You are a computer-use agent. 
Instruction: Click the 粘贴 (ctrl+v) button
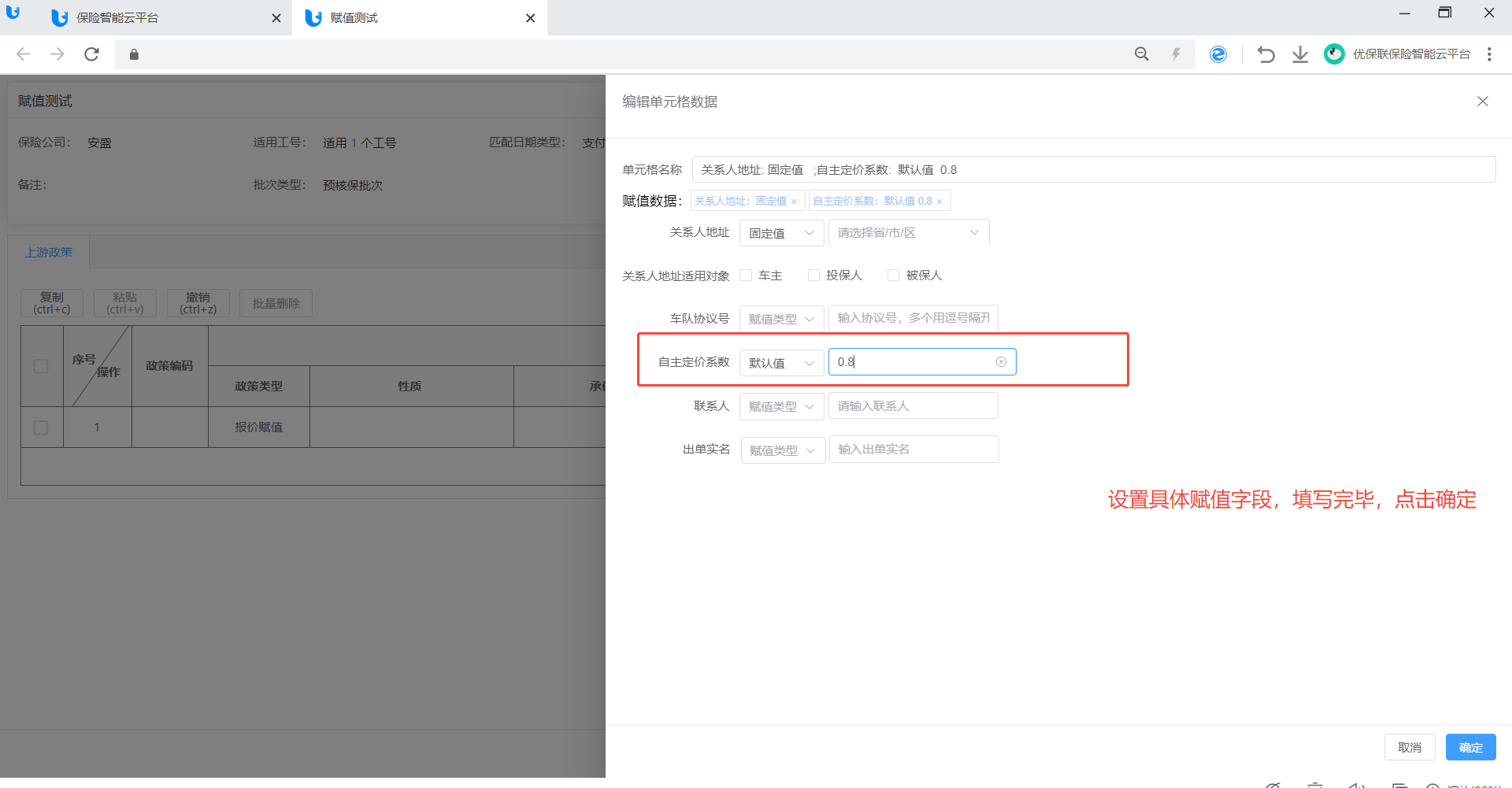pyautogui.click(x=125, y=303)
